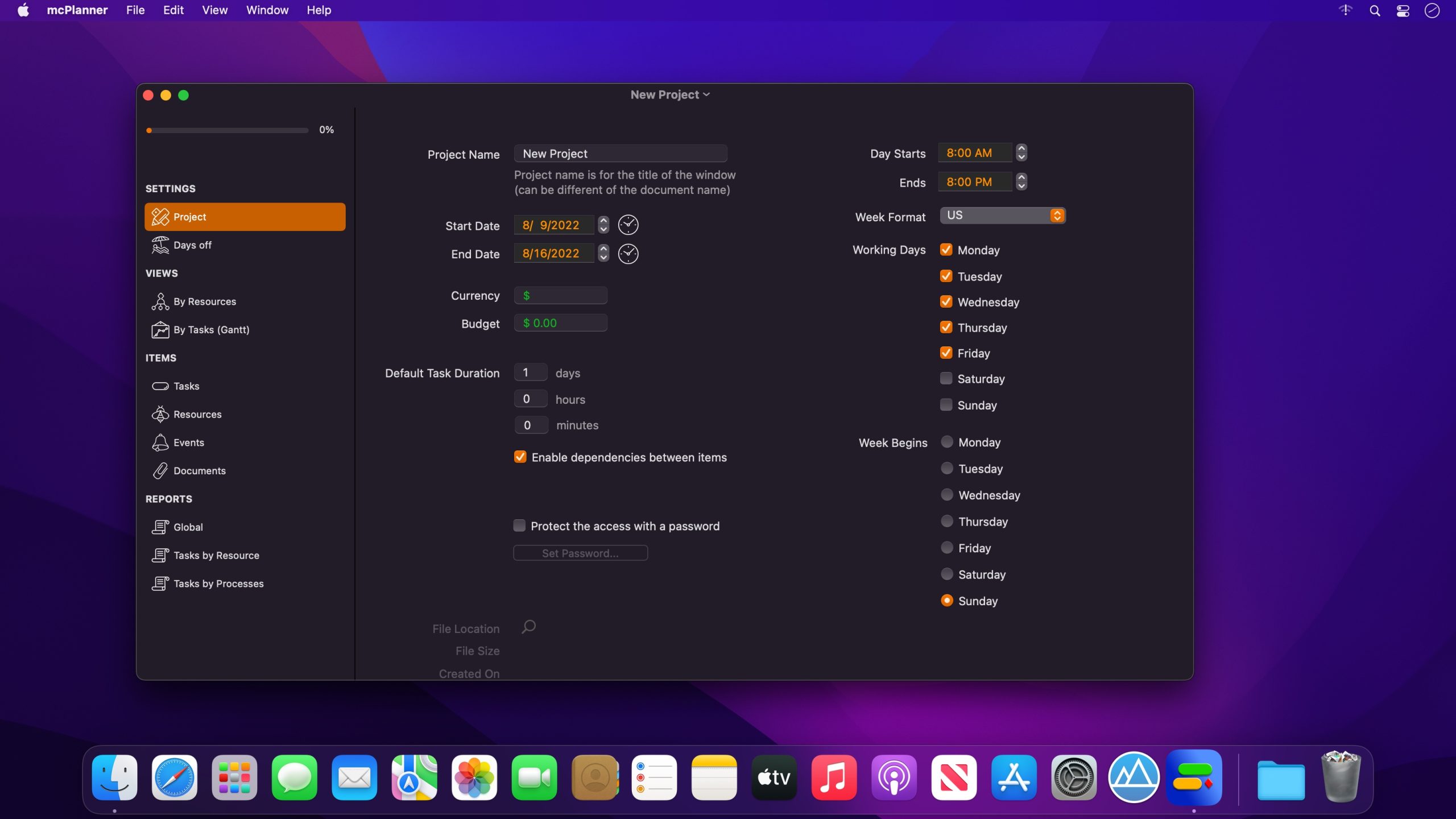Open the Window menu
This screenshot has height=819, width=1456.
click(x=267, y=10)
